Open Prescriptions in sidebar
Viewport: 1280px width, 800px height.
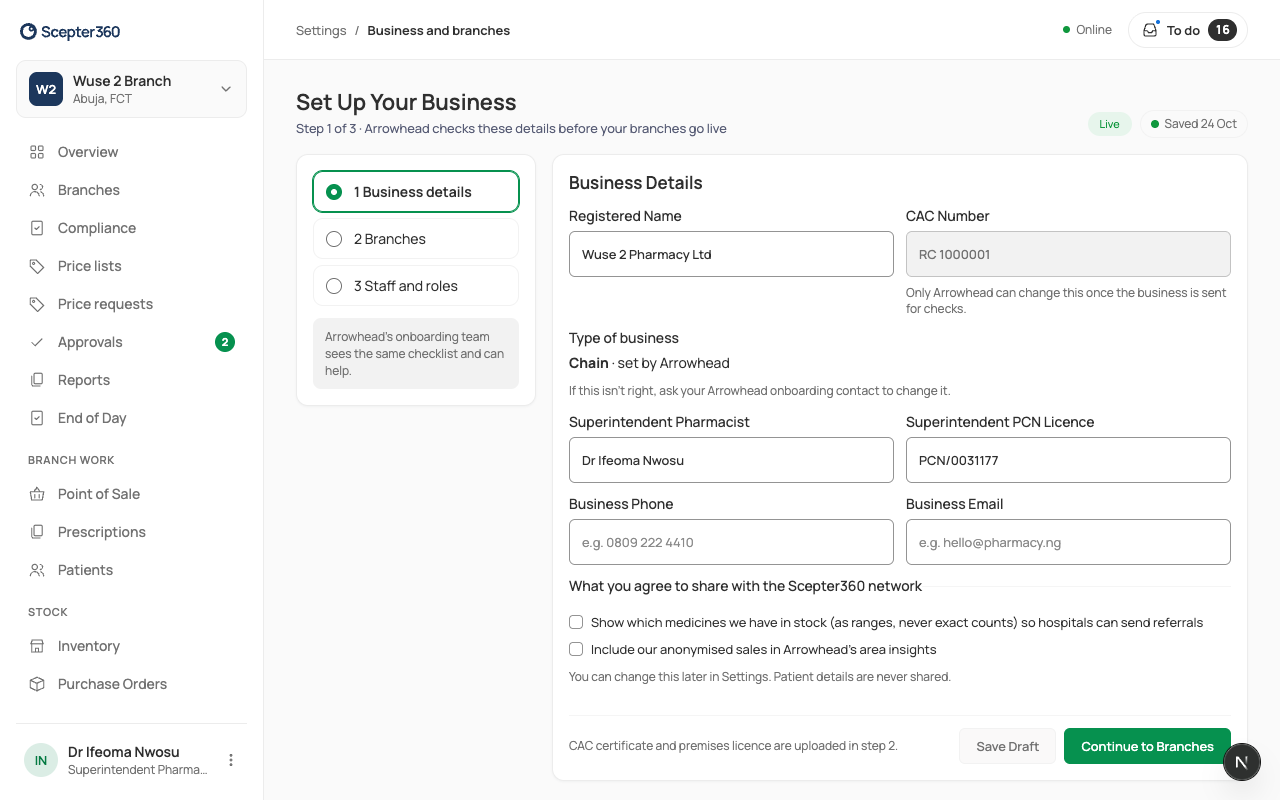131,532
